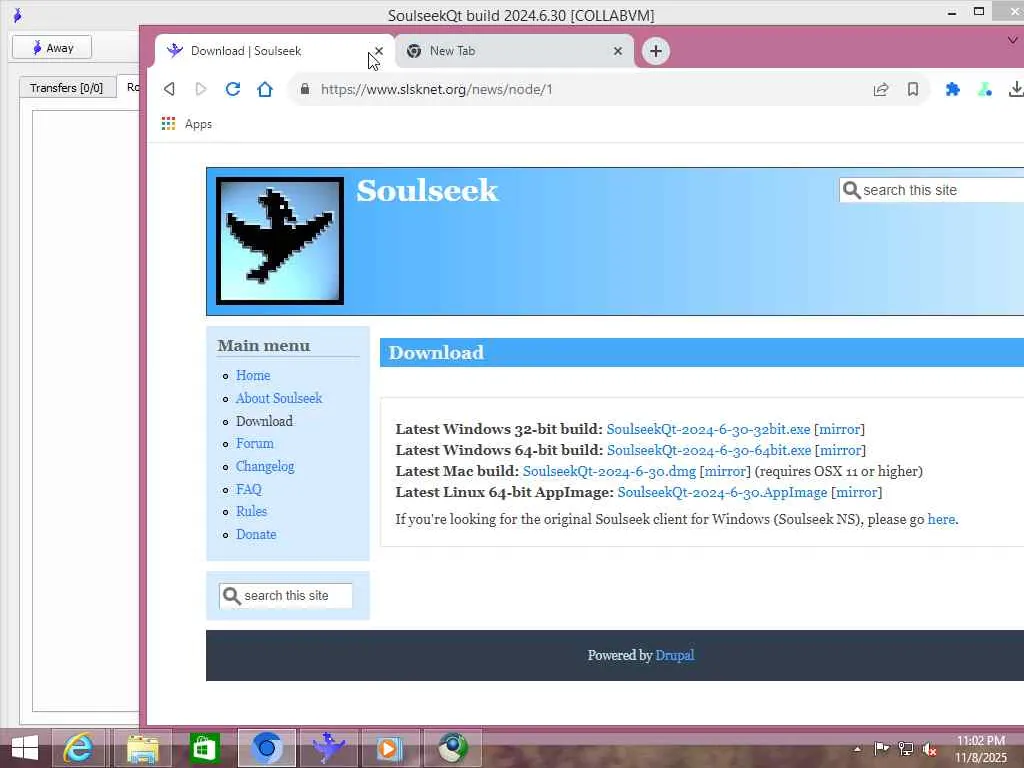Click the flask icon next to extensions
The image size is (1024, 768).
(985, 89)
